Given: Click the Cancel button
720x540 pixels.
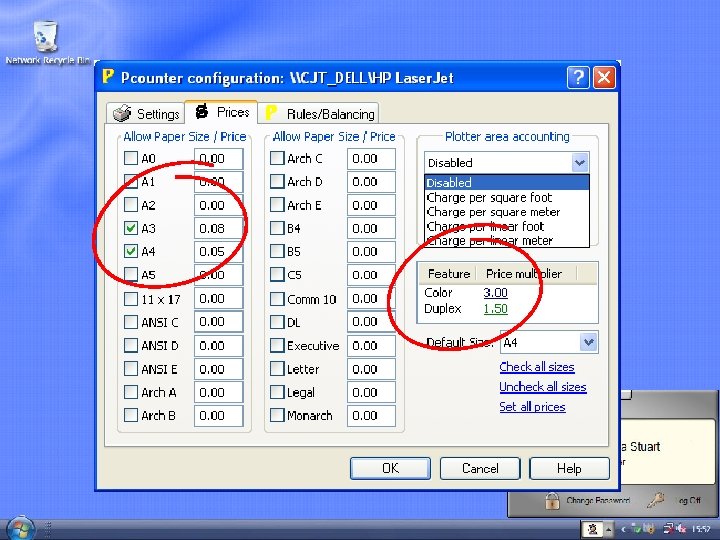Looking at the screenshot, I should tap(480, 468).
